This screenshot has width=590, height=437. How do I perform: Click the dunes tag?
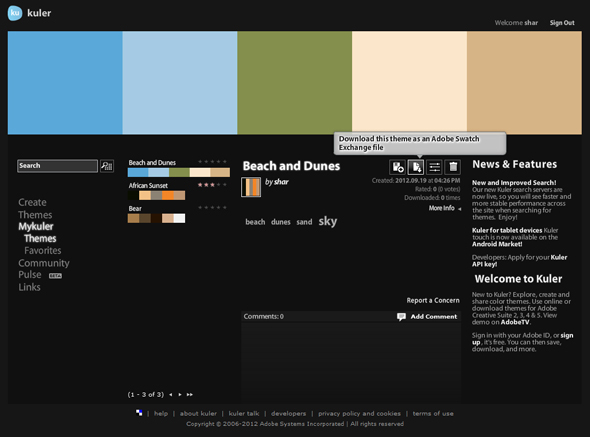point(281,222)
